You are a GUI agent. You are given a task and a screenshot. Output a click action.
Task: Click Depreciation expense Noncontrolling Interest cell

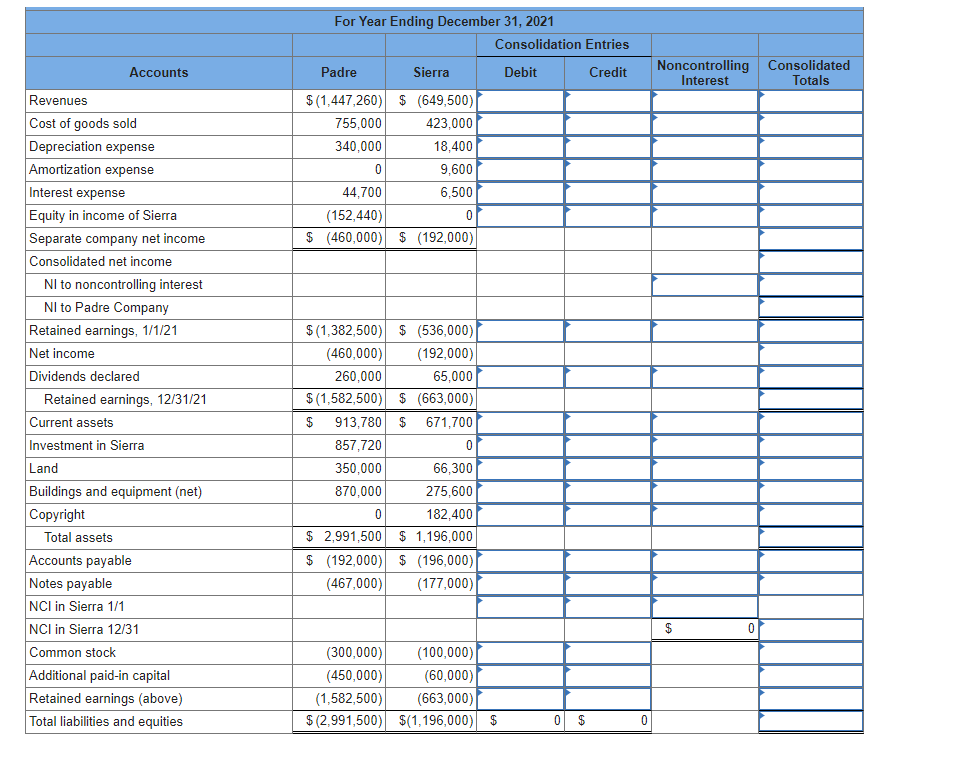(x=705, y=147)
